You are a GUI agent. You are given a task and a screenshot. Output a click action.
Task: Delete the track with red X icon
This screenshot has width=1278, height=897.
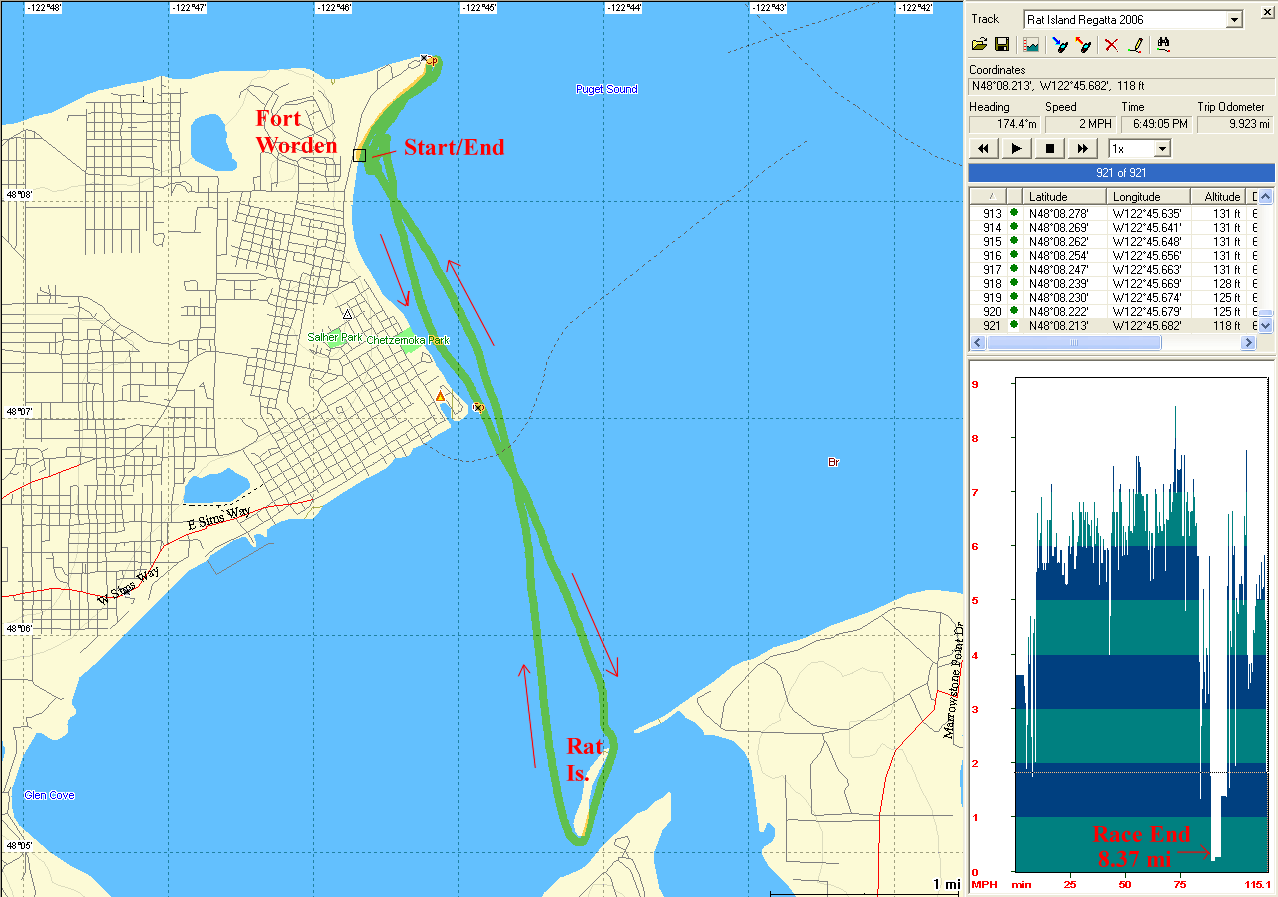pyautogui.click(x=1111, y=45)
